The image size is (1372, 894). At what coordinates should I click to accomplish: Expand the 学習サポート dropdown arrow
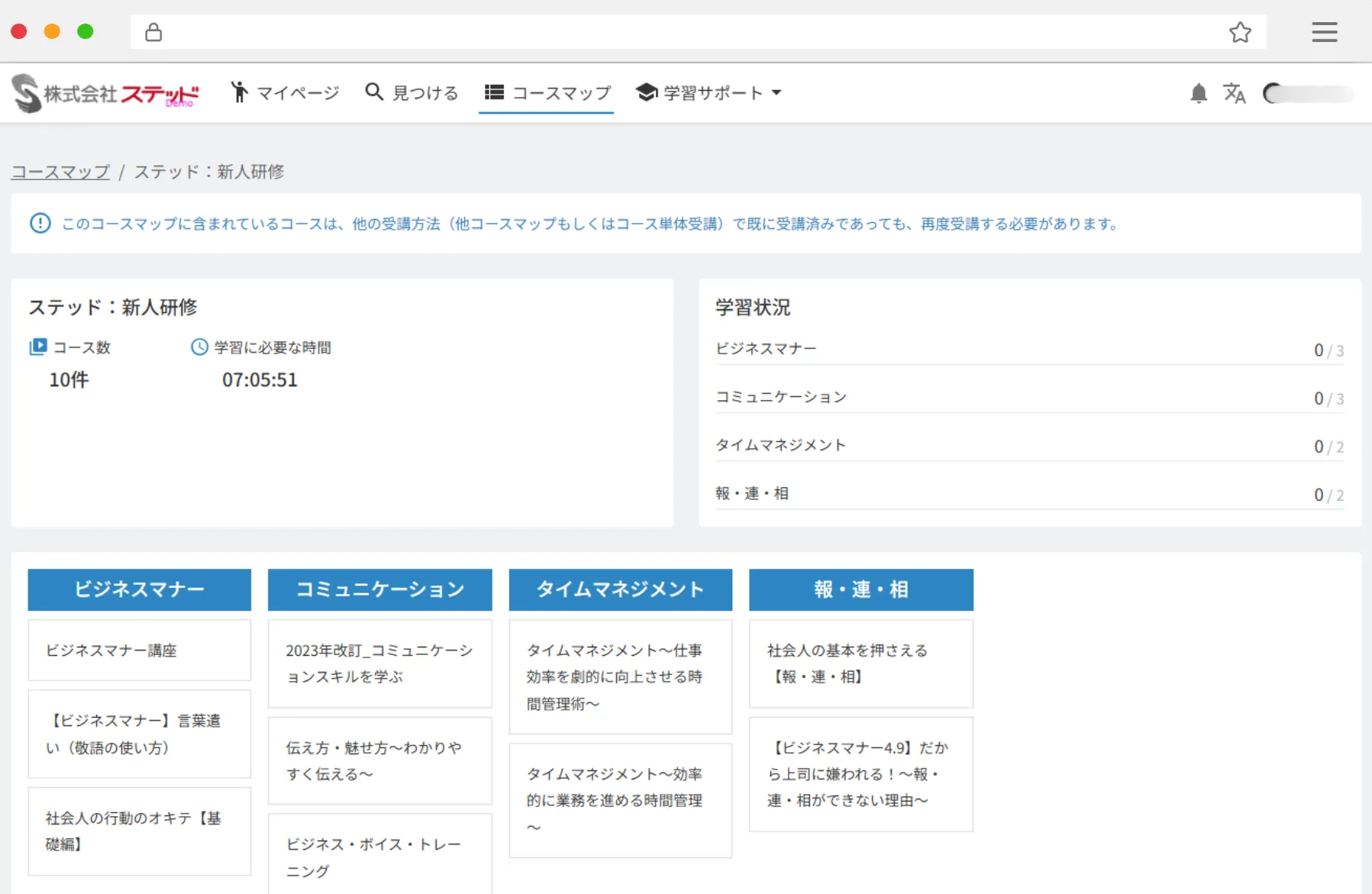(x=776, y=93)
